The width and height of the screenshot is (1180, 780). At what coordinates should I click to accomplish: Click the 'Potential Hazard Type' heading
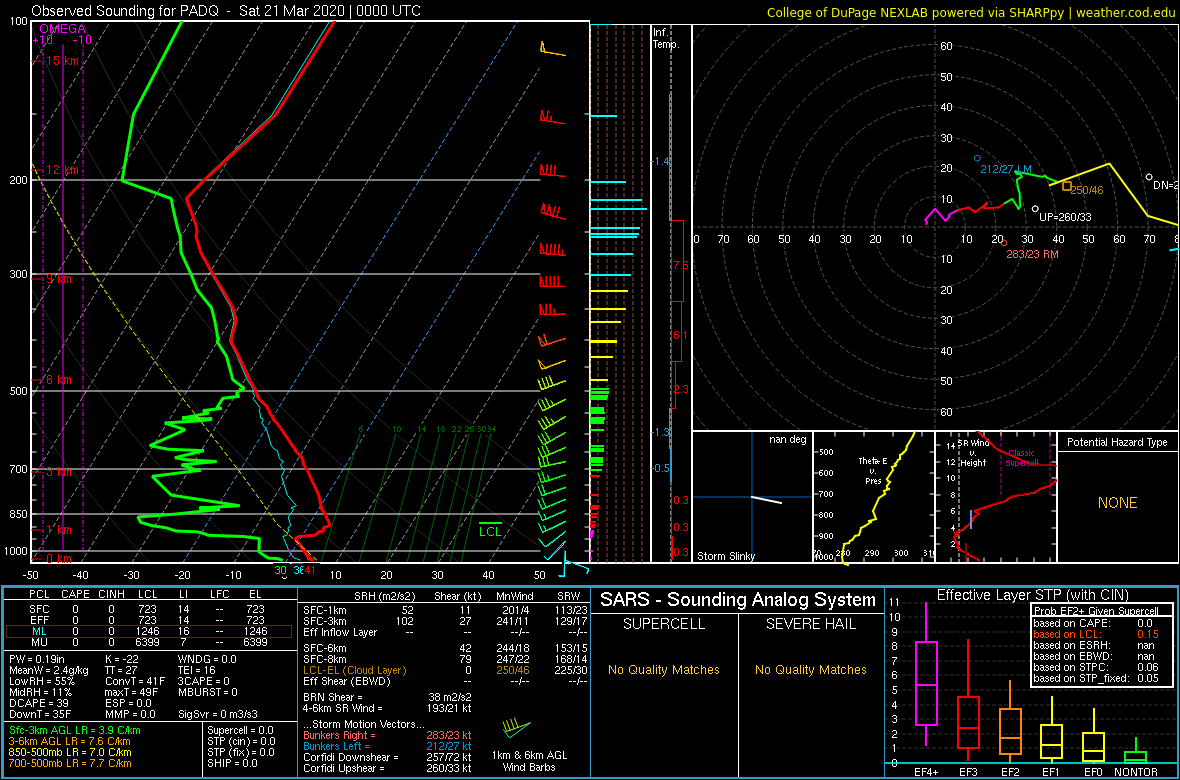(x=1117, y=442)
